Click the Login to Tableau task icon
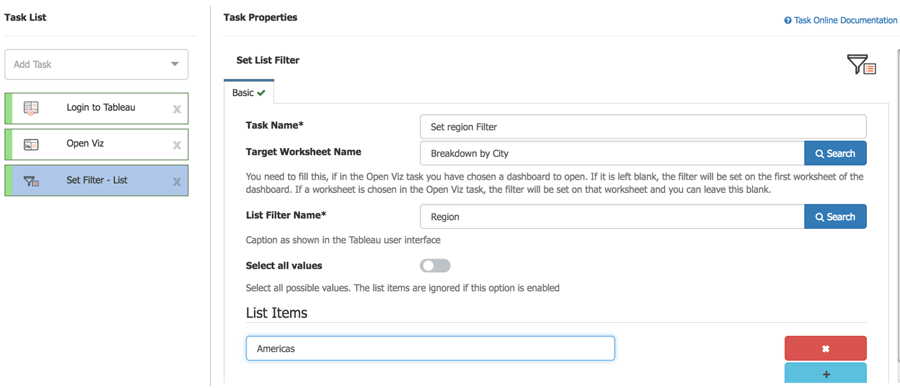Screen dimensions: 900x388 31,108
